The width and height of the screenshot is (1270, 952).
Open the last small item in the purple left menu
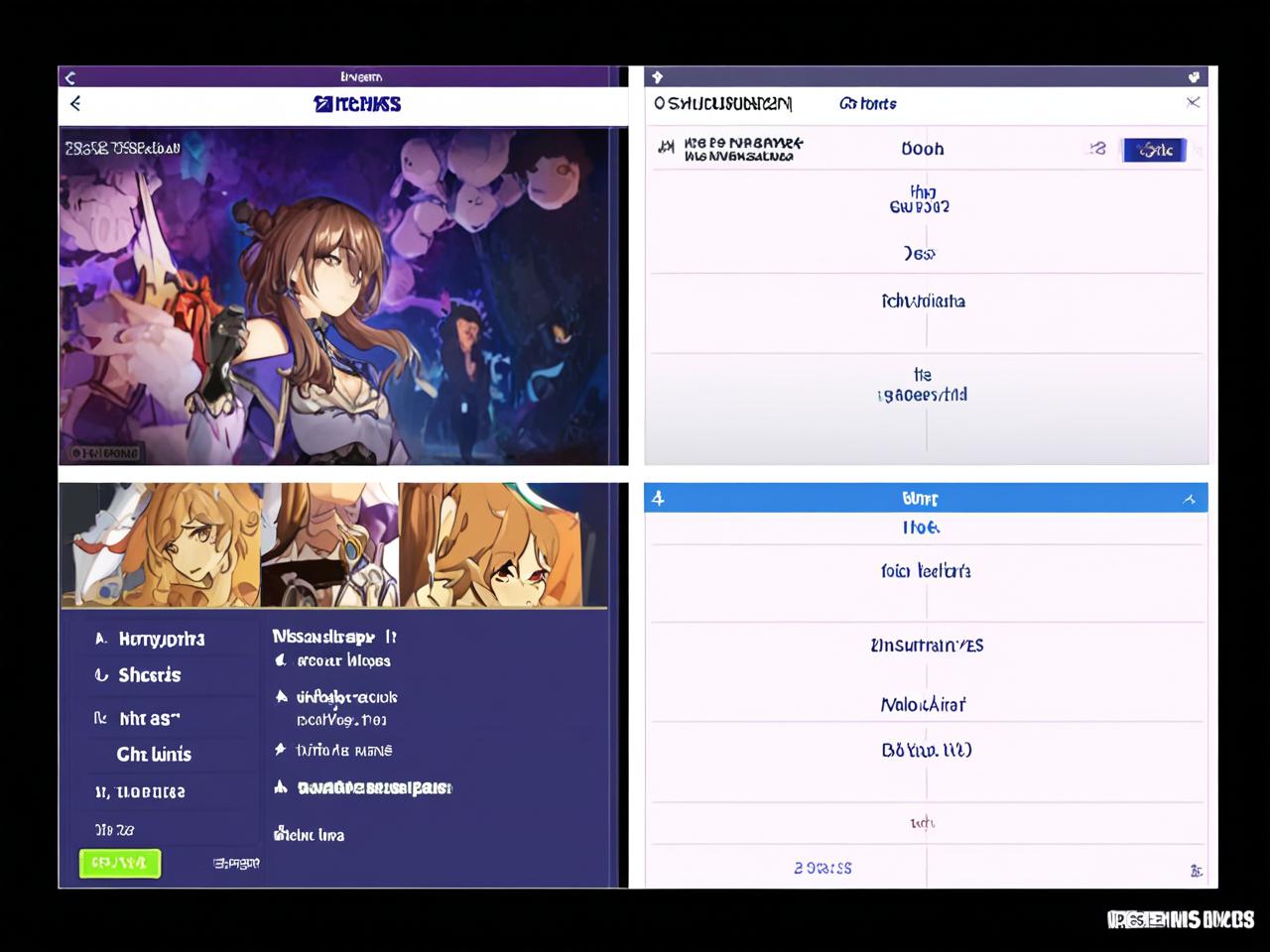[114, 829]
